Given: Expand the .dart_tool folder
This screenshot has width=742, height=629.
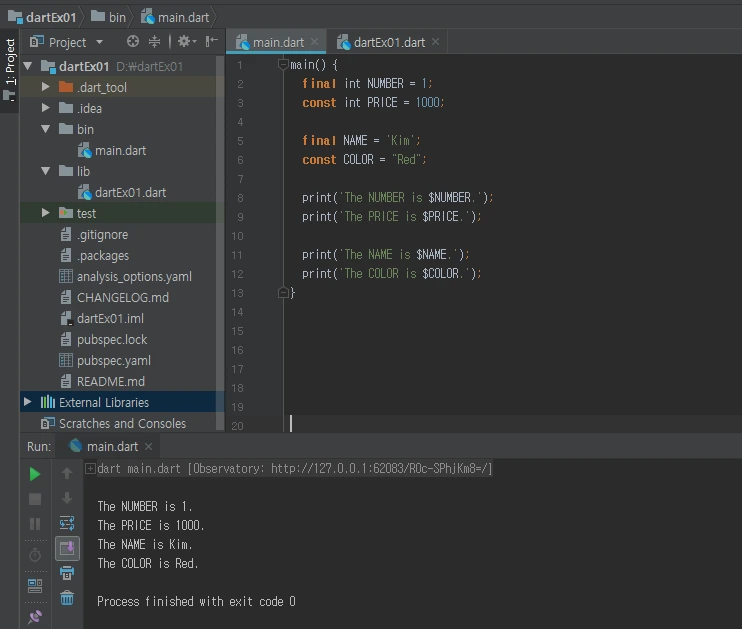Looking at the screenshot, I should [x=45, y=87].
